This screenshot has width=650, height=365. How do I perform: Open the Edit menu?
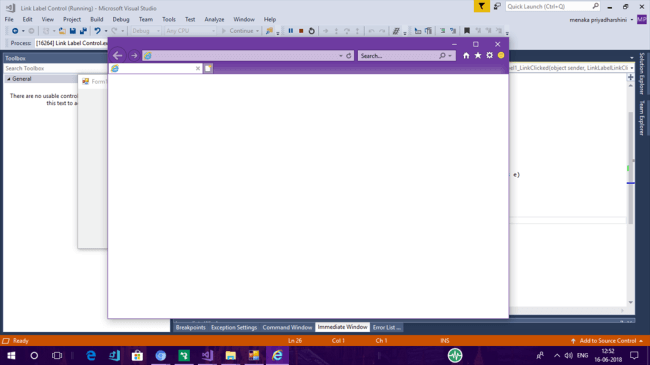click(27, 19)
